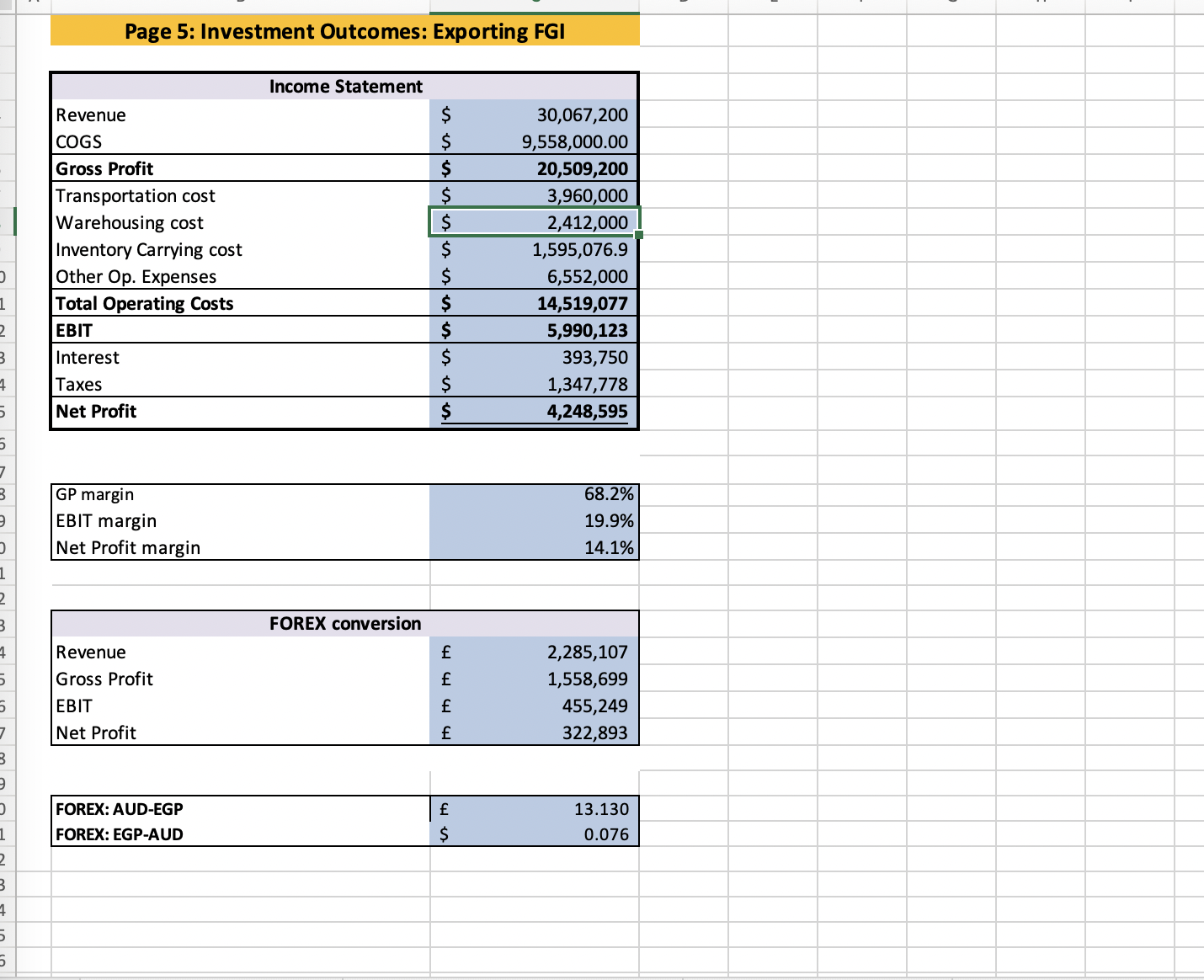Click the EBIT label in FOREX conversion
1204x980 pixels.
click(x=74, y=706)
